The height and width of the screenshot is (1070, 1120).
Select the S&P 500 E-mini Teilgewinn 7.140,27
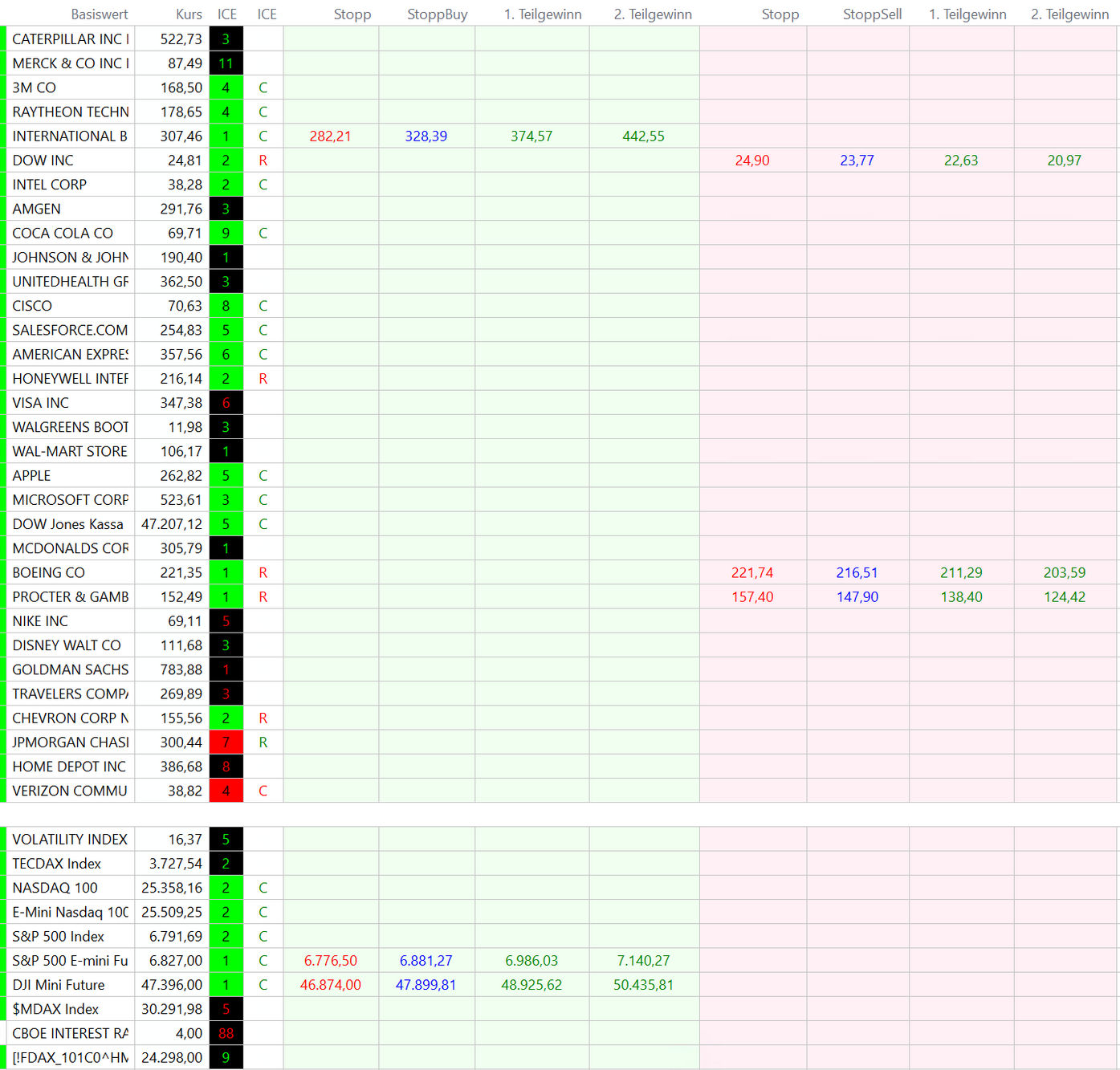pyautogui.click(x=643, y=961)
